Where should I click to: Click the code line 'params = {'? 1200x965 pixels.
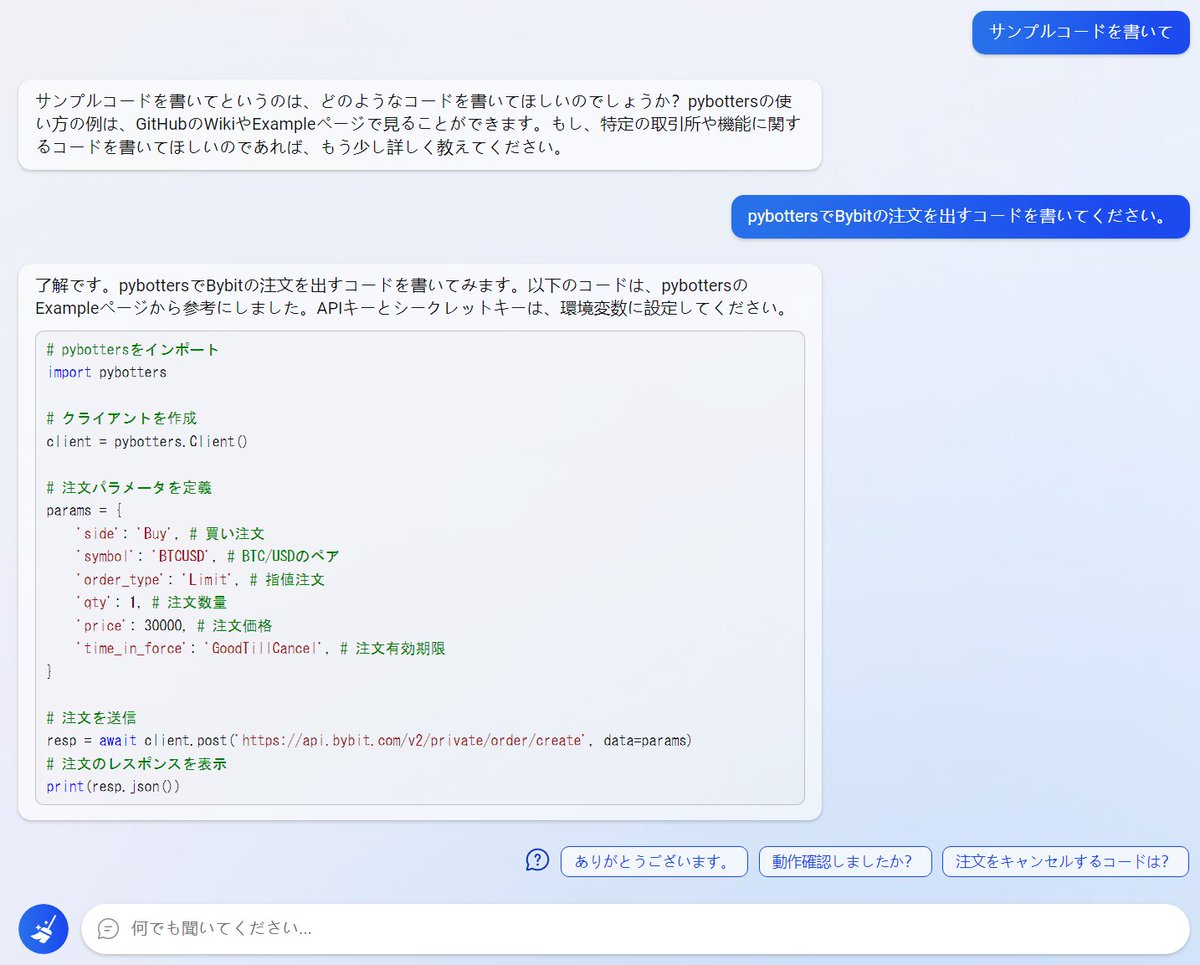[85, 510]
